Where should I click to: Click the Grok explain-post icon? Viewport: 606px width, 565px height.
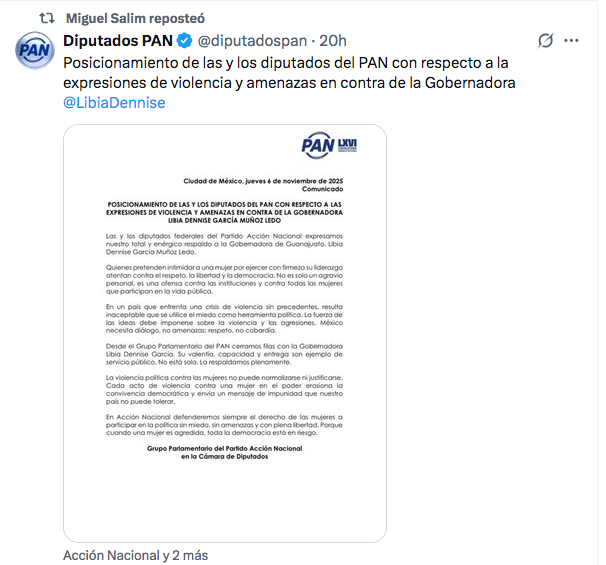545,40
